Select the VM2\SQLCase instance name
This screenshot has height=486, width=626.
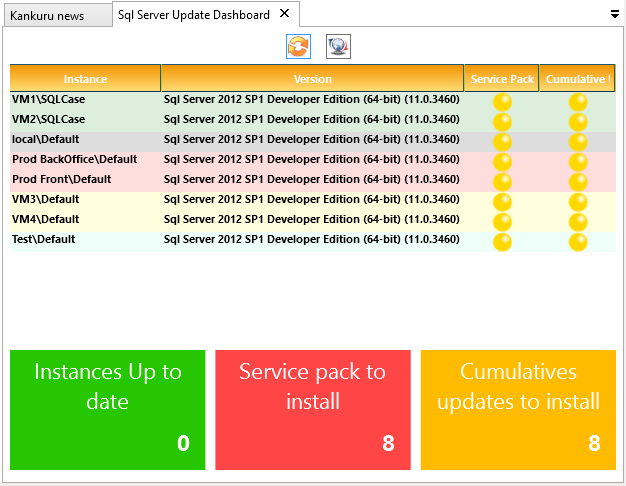[x=48, y=119]
